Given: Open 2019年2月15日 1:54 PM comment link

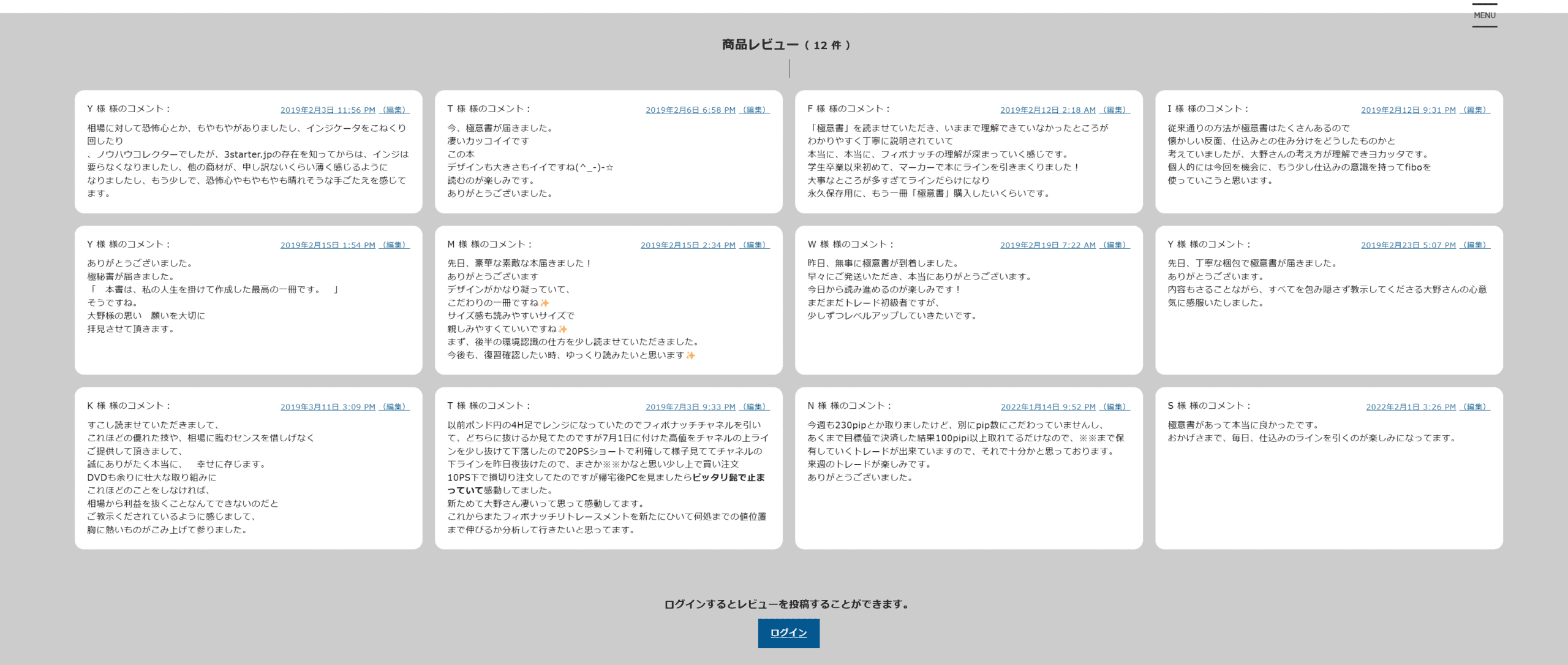Looking at the screenshot, I should pos(328,245).
